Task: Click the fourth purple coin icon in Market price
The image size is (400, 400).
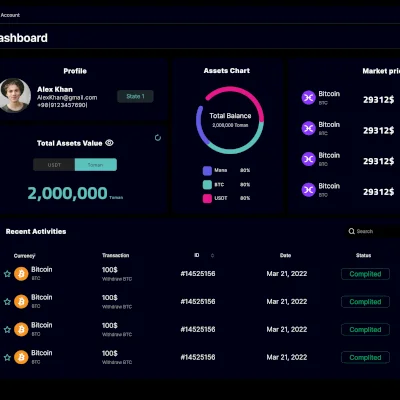Action: pyautogui.click(x=309, y=190)
